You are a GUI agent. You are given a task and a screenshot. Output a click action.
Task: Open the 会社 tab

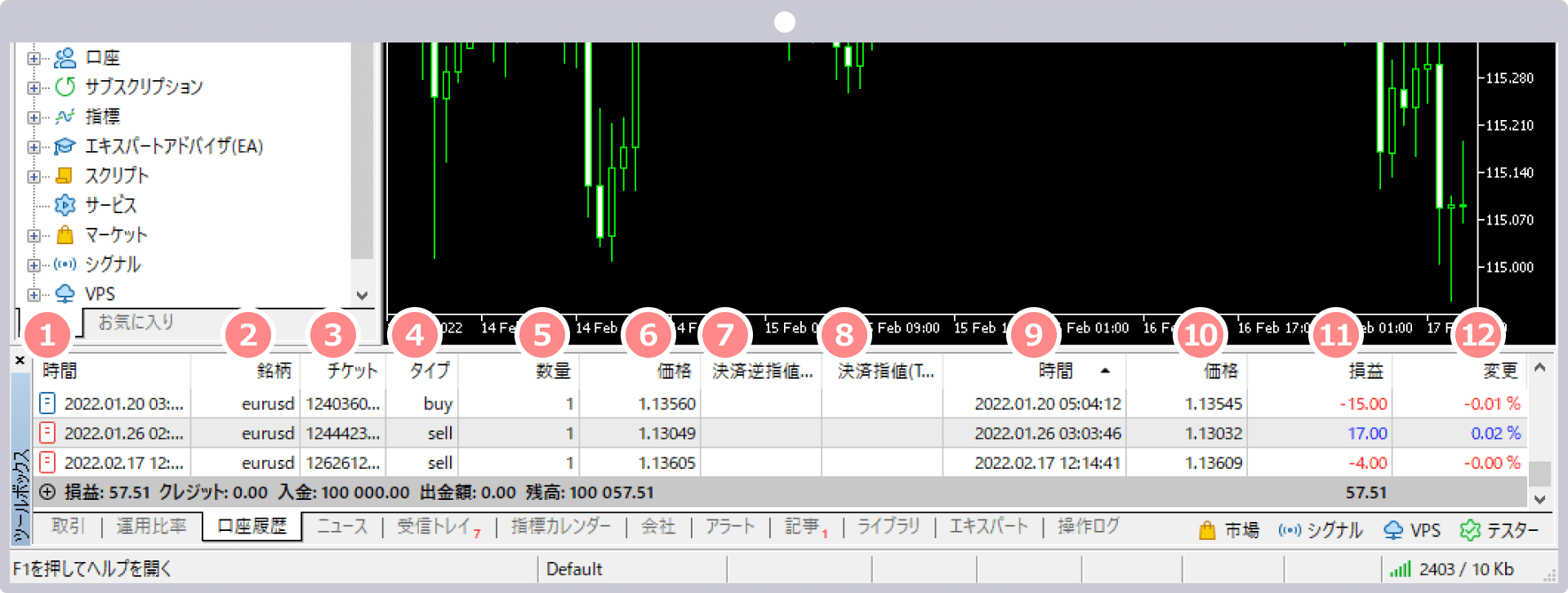coord(658,526)
